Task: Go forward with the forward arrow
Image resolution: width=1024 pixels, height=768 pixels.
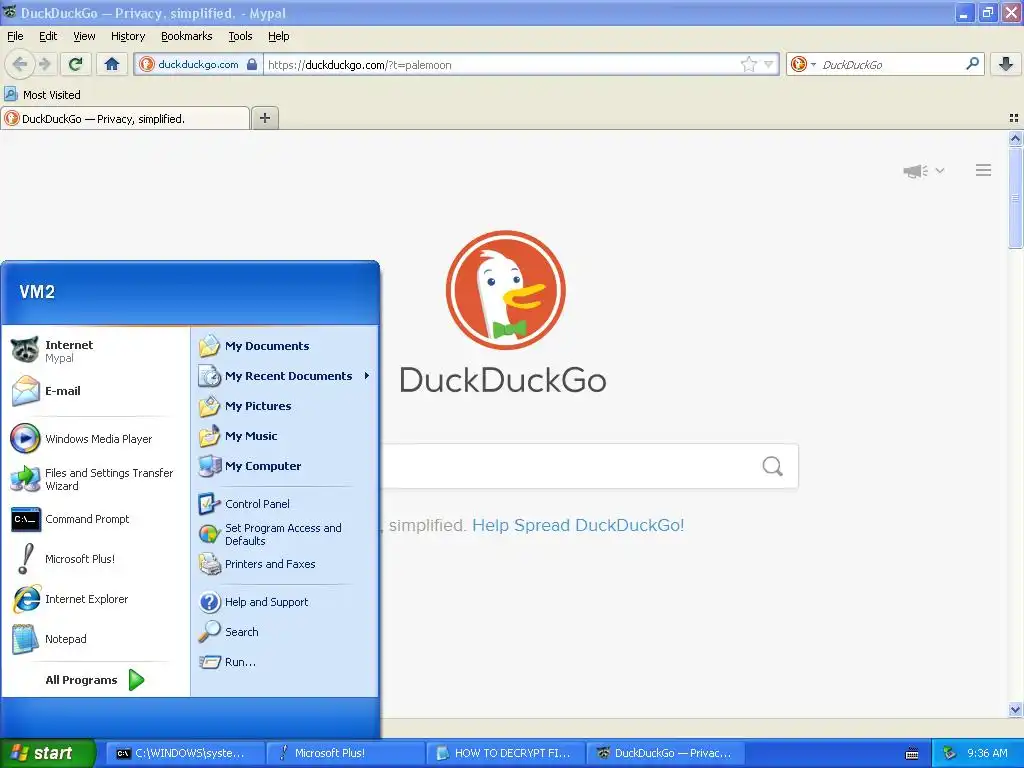Action: click(x=44, y=64)
